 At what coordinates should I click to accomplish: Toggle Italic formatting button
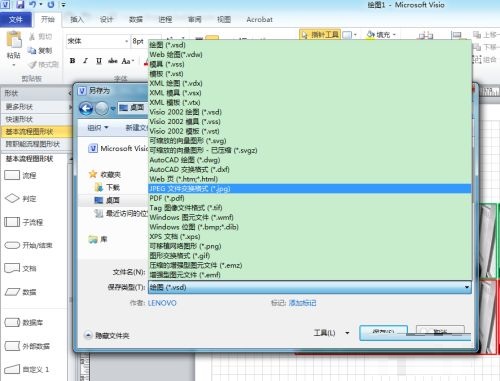click(x=86, y=61)
